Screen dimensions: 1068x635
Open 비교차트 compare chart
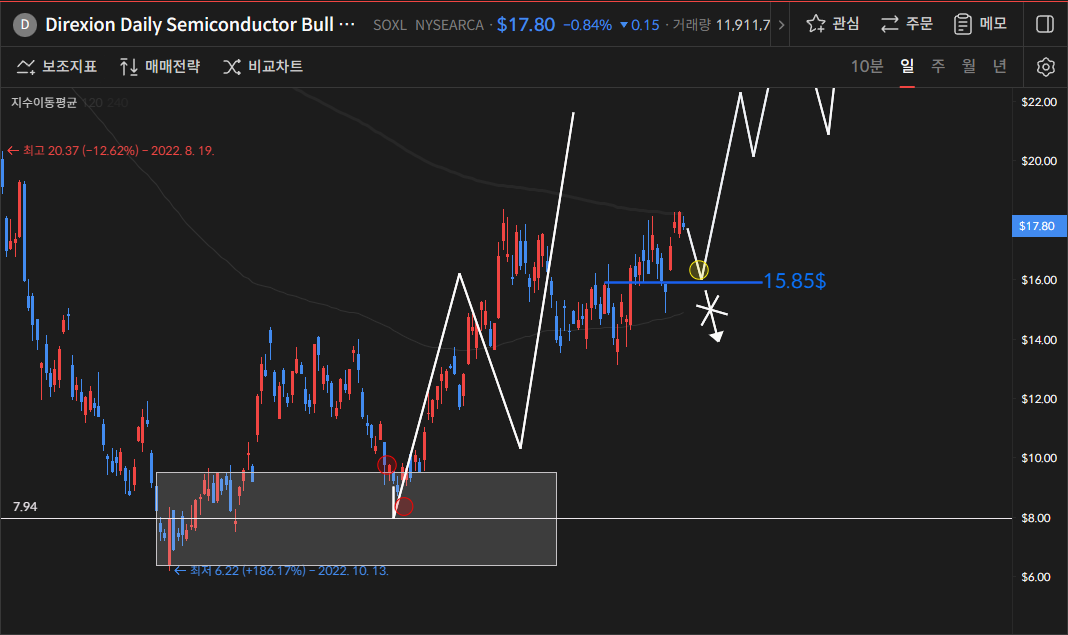pyautogui.click(x=263, y=66)
